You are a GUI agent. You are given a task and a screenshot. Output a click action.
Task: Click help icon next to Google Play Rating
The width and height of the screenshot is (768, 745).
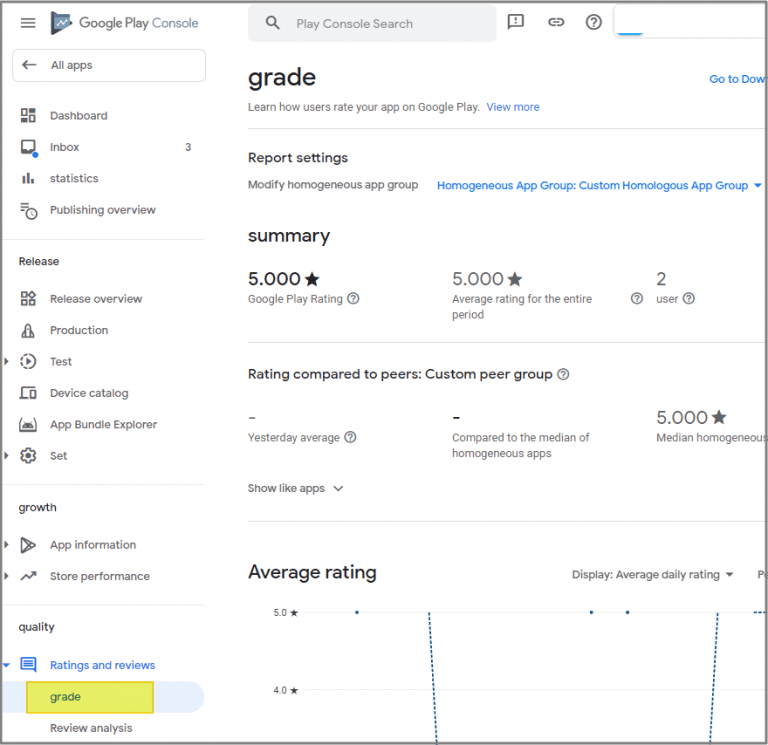[353, 299]
